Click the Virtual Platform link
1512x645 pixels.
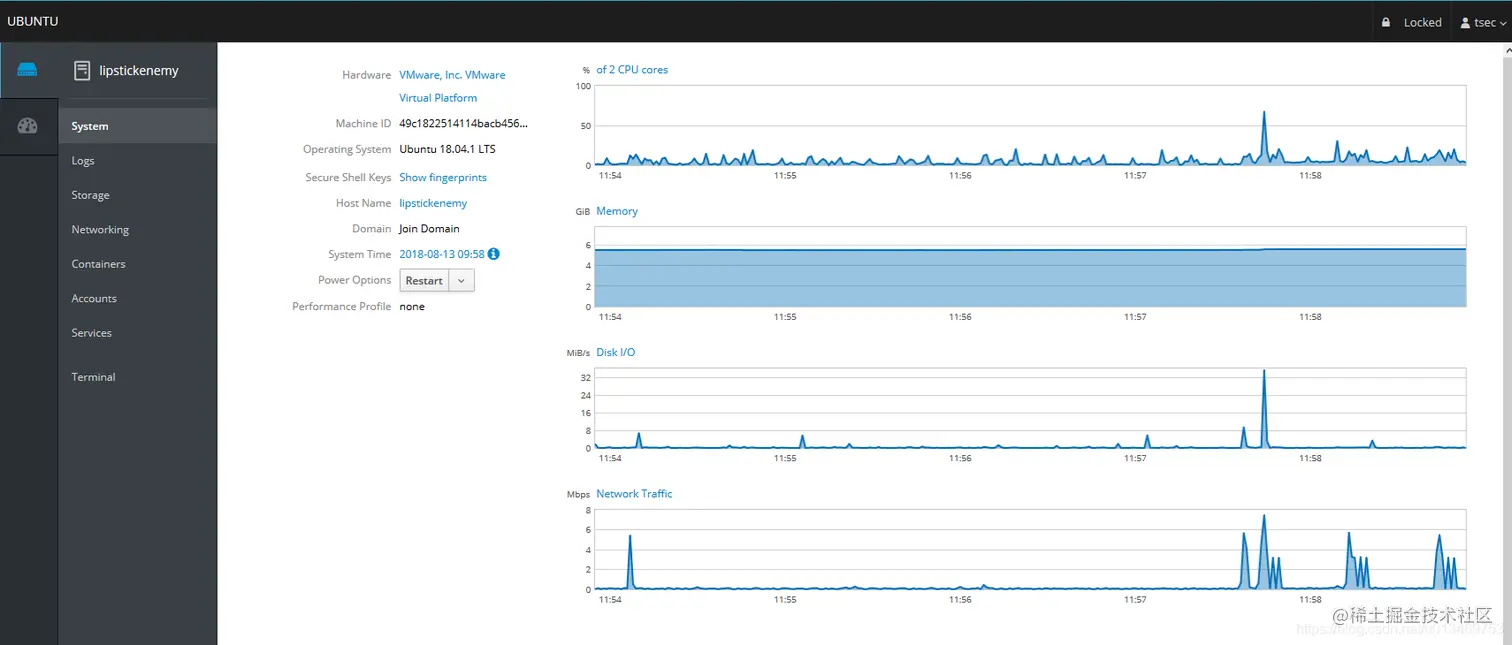click(438, 98)
